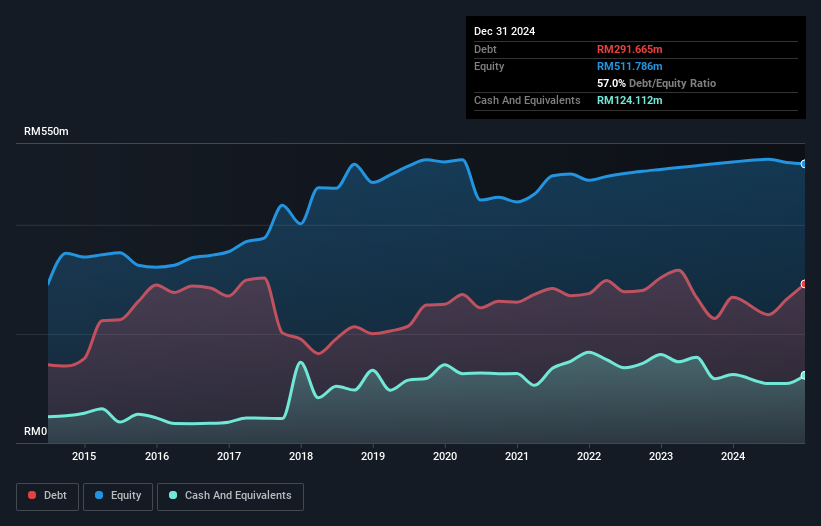Click the 2015 x-axis label
The height and width of the screenshot is (526, 821).
pyautogui.click(x=84, y=456)
